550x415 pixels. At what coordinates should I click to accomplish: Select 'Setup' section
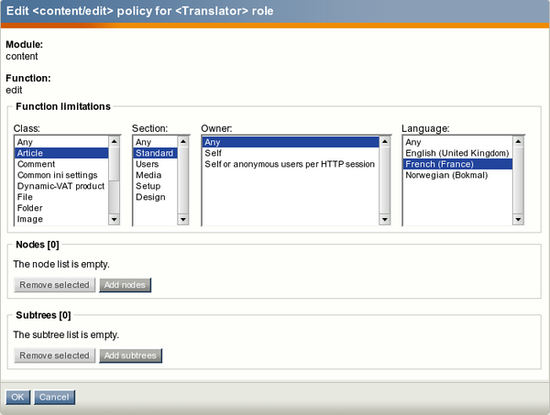tap(155, 186)
